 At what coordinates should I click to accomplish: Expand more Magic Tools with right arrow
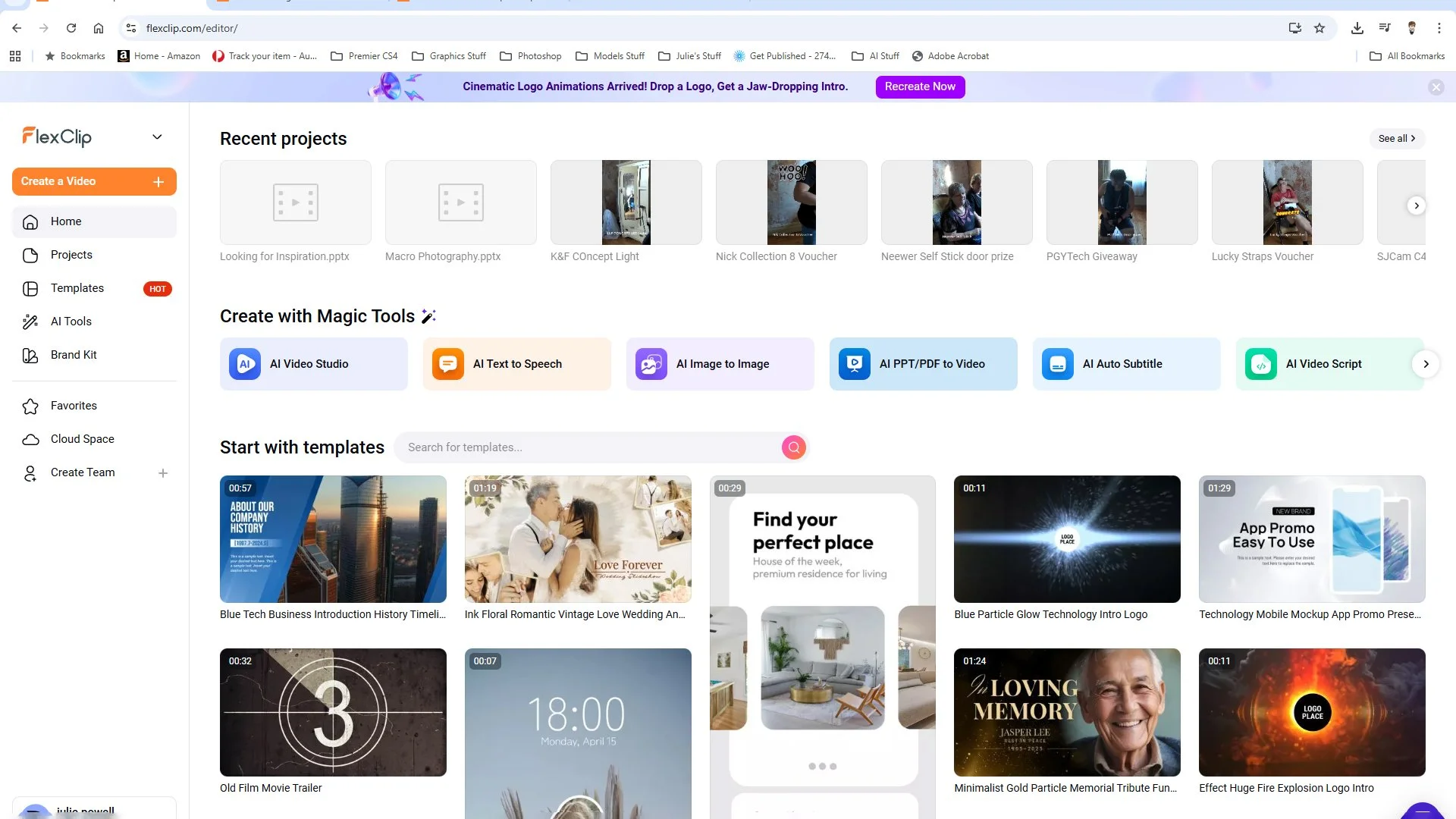(1426, 363)
